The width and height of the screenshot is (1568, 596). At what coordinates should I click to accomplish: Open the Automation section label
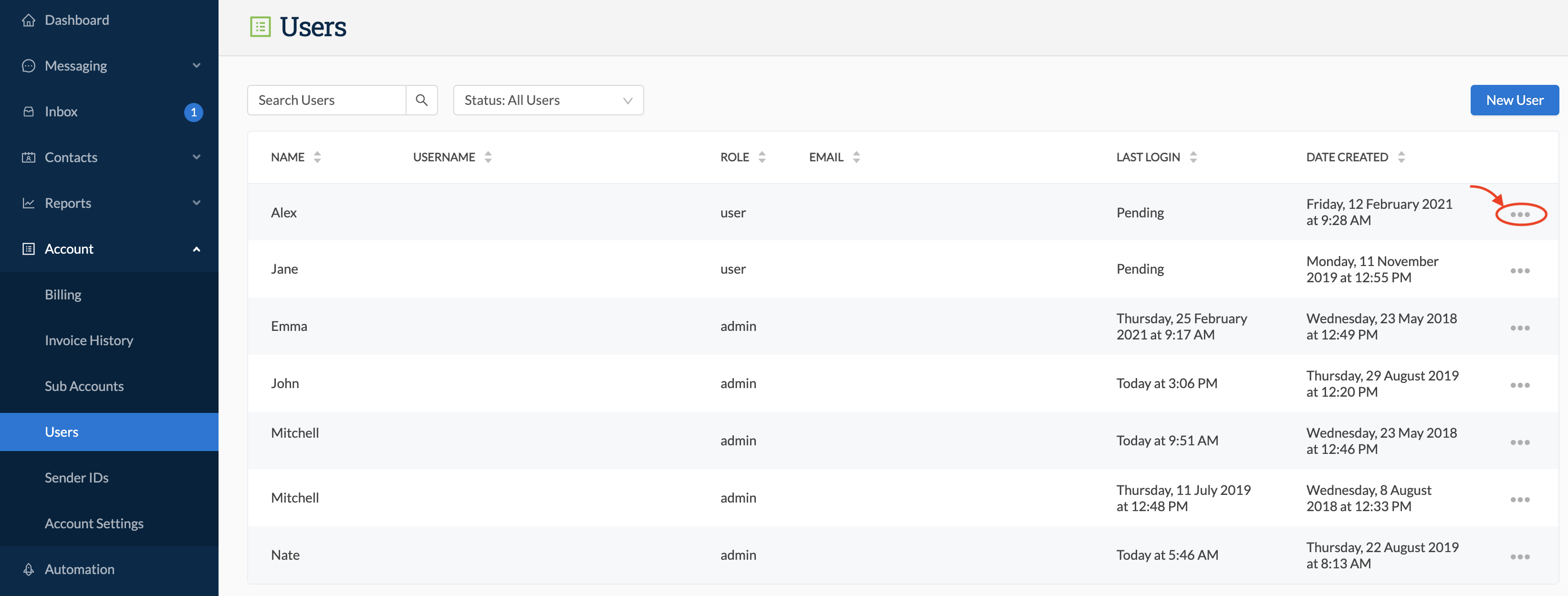click(79, 569)
